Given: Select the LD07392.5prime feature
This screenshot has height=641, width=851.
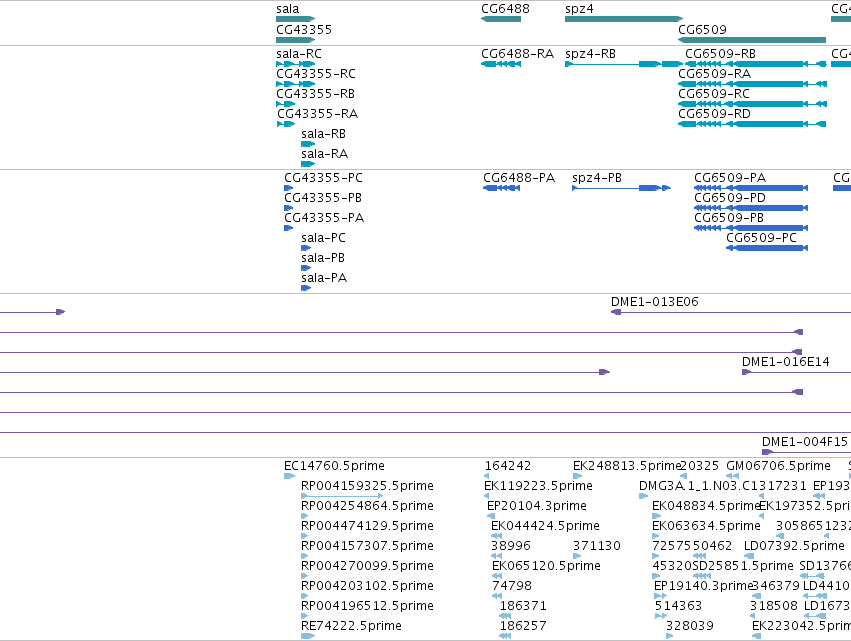Looking at the screenshot, I should 750,556.
